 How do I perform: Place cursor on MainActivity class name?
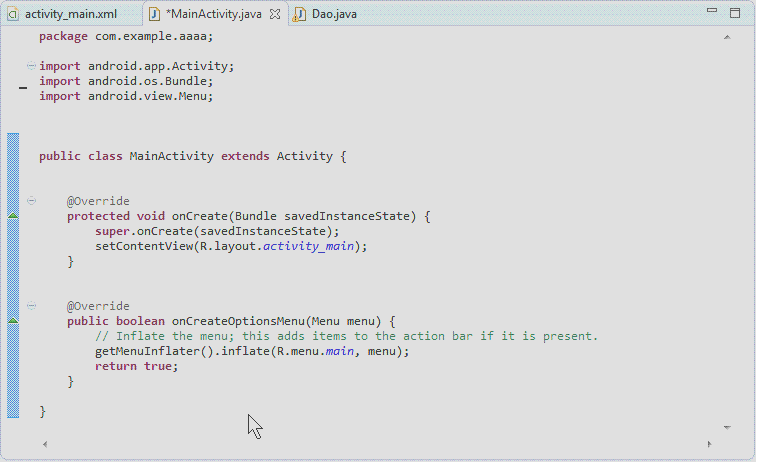(x=172, y=156)
